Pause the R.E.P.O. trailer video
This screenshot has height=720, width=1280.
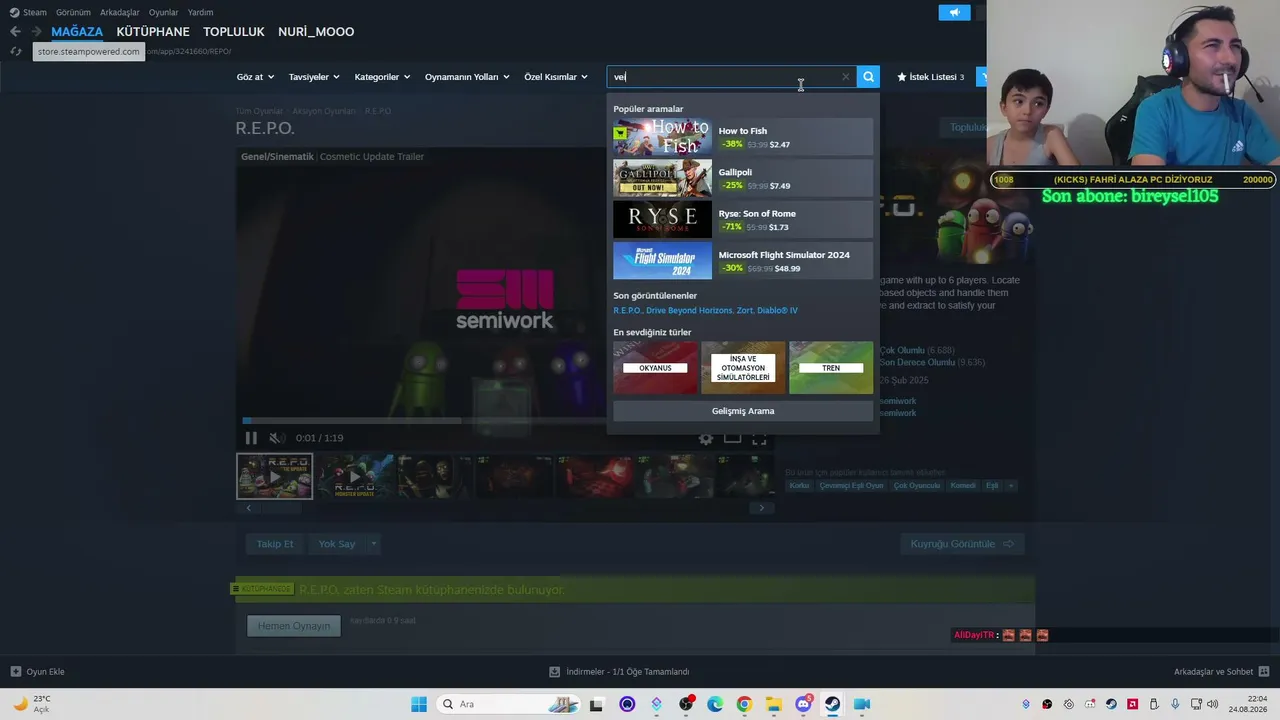(x=251, y=438)
